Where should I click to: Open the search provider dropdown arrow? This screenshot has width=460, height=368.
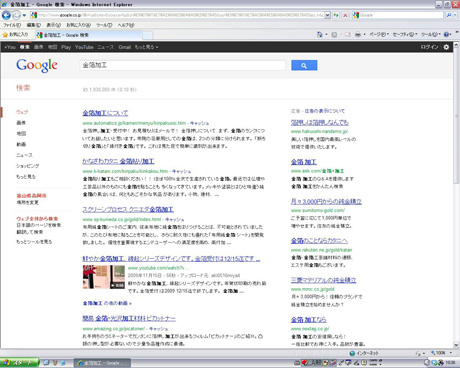click(x=455, y=15)
